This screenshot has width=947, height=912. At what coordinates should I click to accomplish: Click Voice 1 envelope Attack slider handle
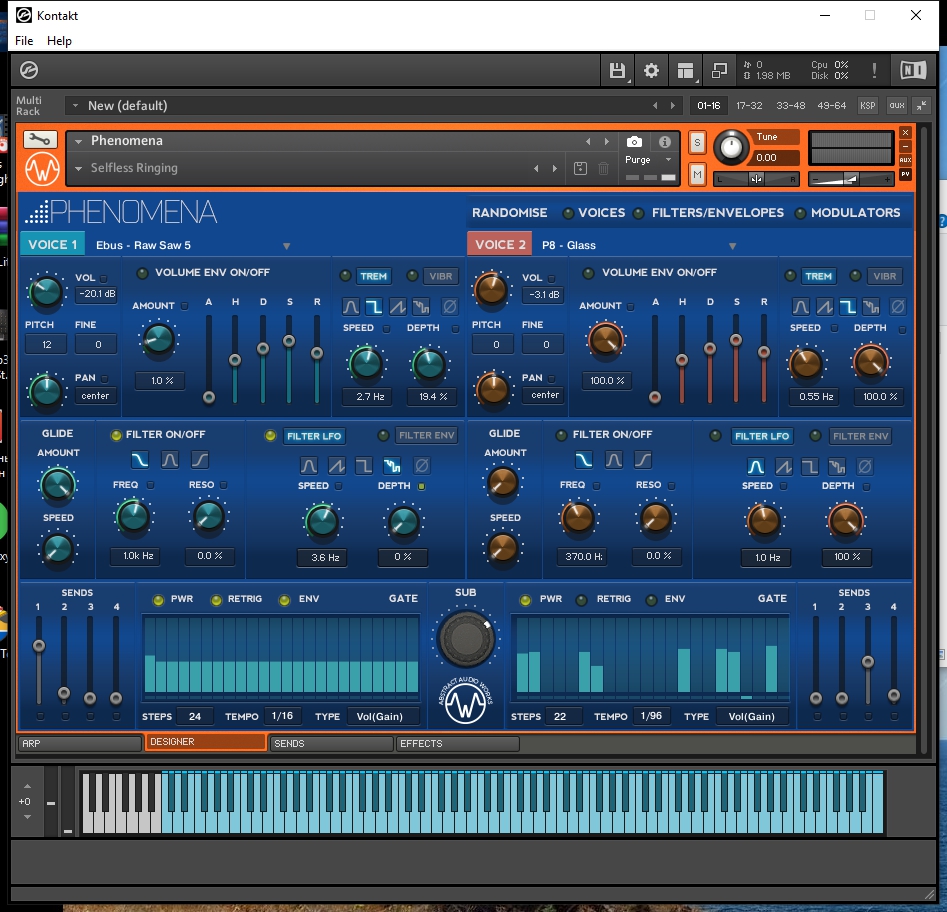209,397
